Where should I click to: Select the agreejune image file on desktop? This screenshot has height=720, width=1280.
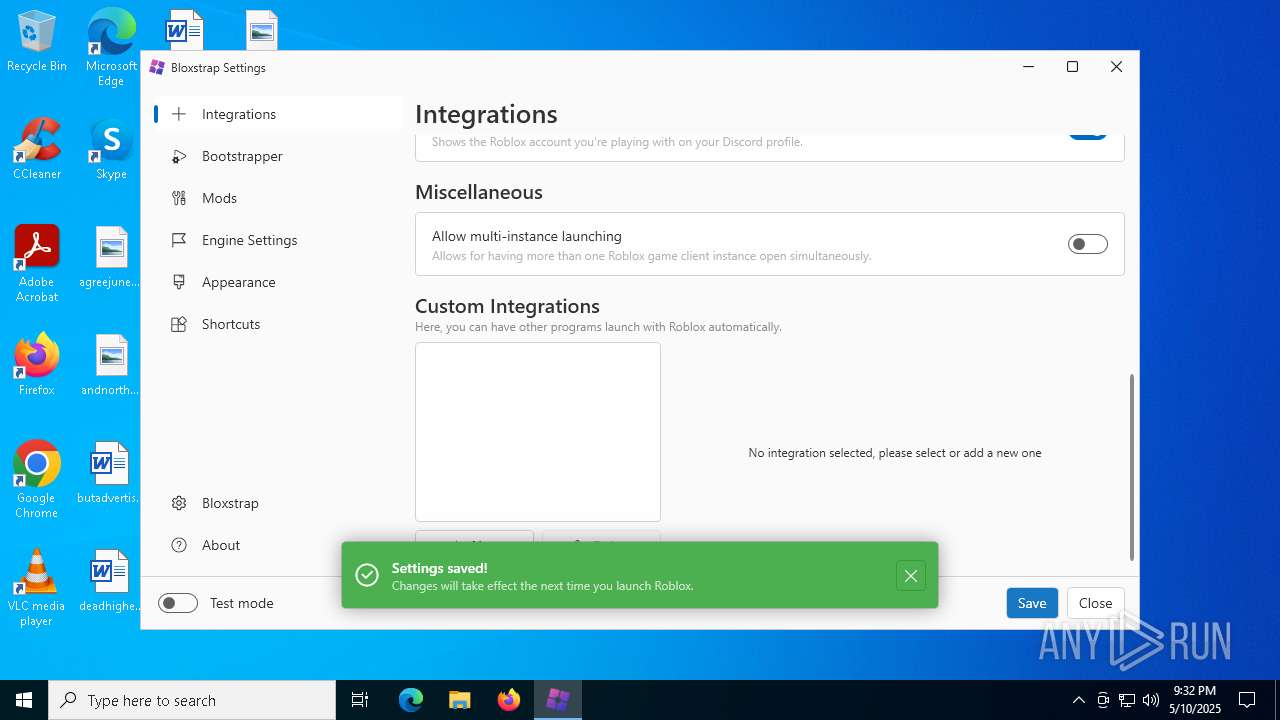point(111,257)
